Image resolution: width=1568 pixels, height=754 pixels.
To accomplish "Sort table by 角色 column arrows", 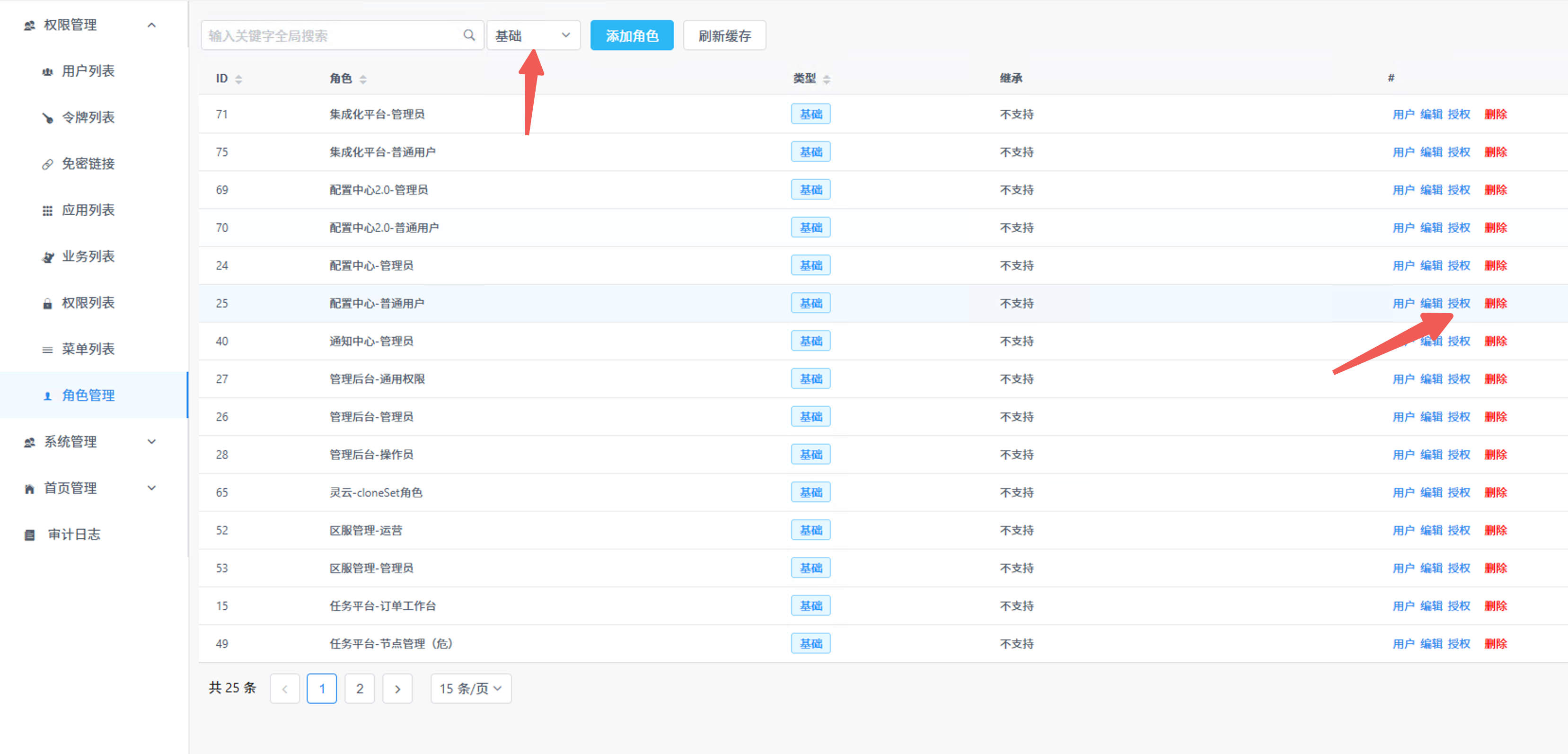I will (x=363, y=79).
